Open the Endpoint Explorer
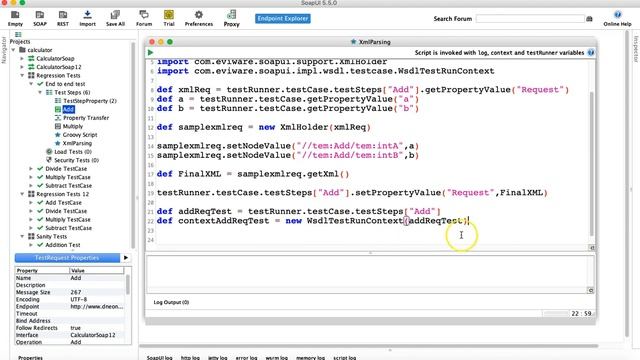 pos(282,18)
